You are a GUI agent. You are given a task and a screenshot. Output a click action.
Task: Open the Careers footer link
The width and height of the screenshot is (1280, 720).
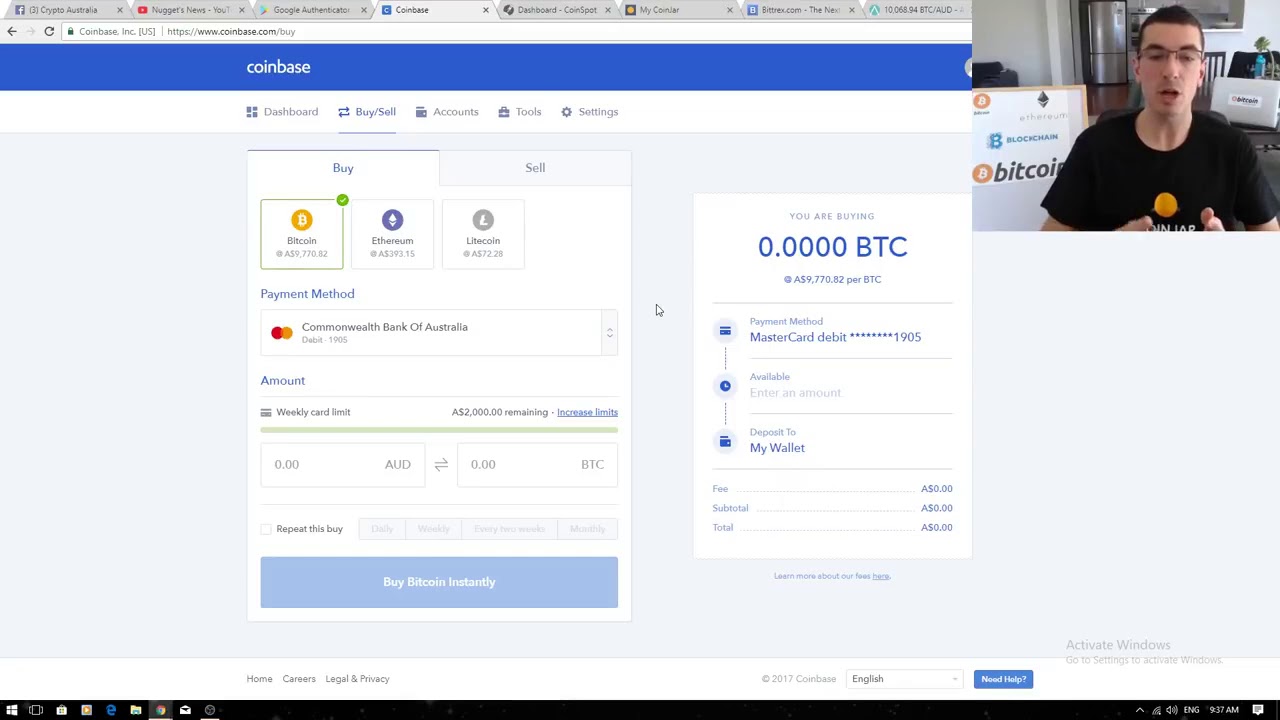[x=299, y=679]
